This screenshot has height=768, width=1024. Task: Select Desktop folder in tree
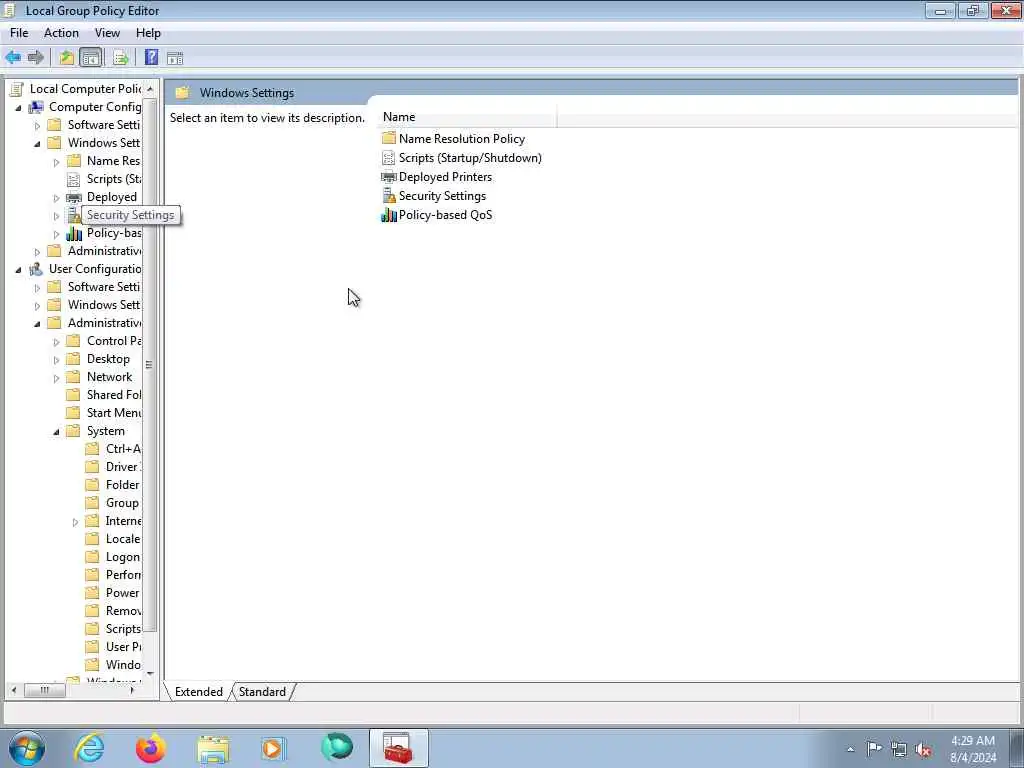coord(108,359)
